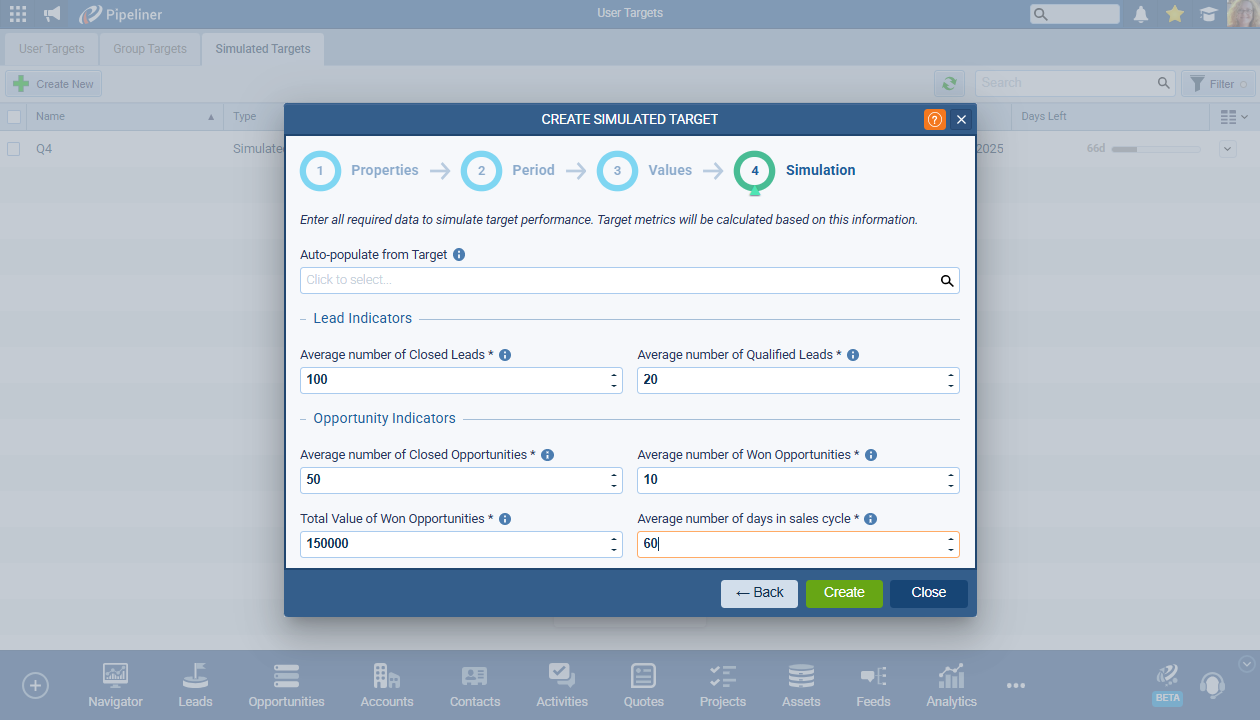1260x720 pixels.
Task: Expand the Q4 row dropdown arrow
Action: (1228, 149)
